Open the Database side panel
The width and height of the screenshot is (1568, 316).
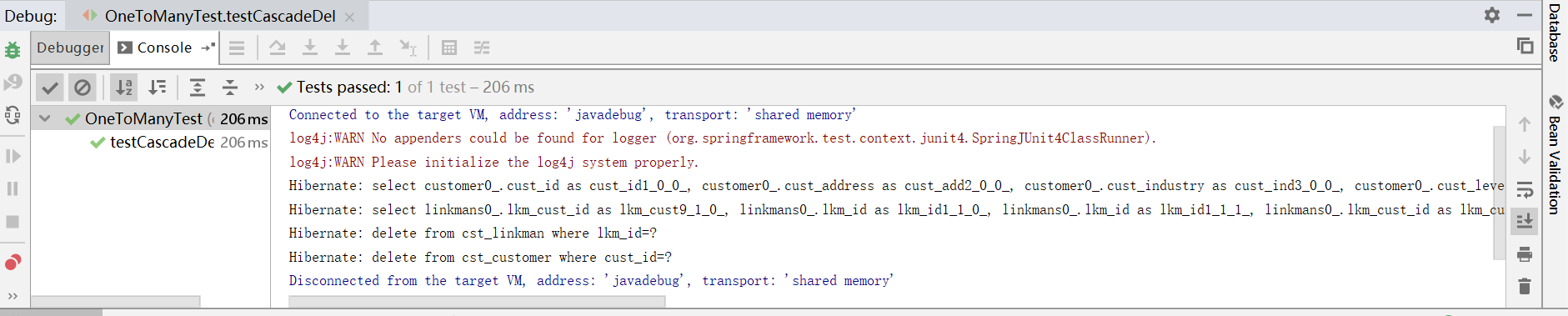pos(1555,33)
